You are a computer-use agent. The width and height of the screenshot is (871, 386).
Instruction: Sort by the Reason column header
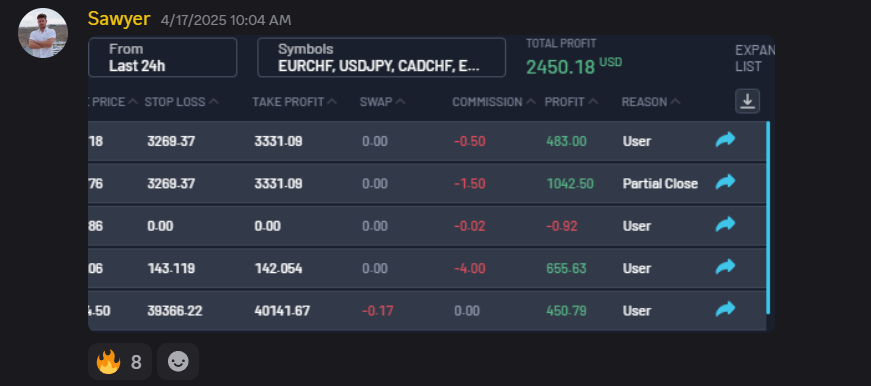click(650, 102)
